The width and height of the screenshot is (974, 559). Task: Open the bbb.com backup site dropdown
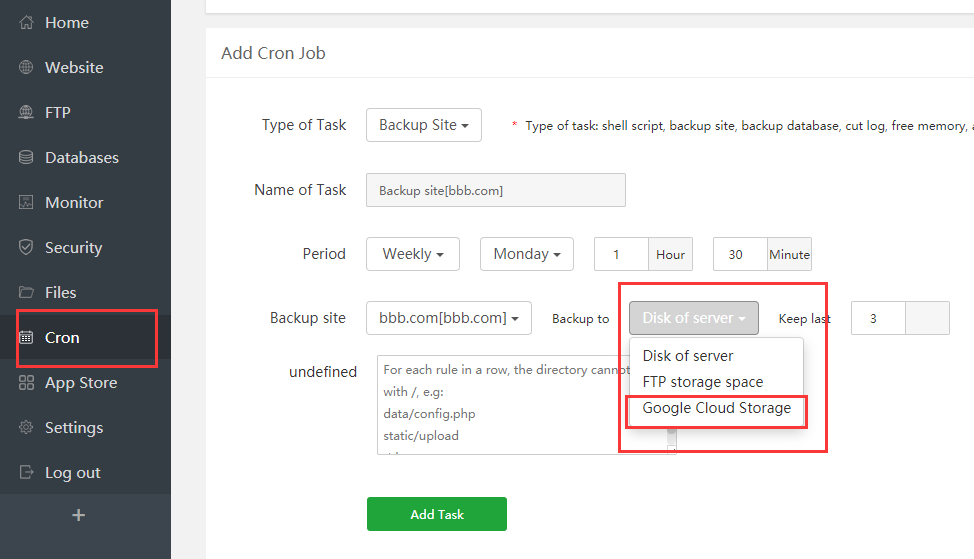[x=449, y=318]
